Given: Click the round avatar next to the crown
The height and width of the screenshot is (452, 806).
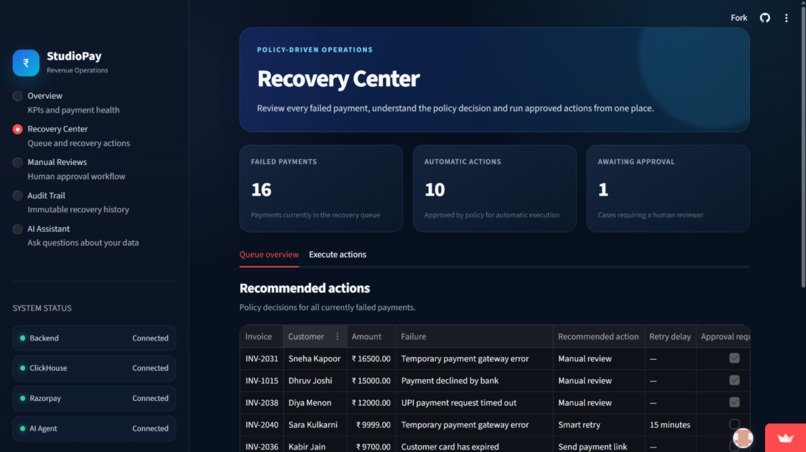Looking at the screenshot, I should pos(743,438).
